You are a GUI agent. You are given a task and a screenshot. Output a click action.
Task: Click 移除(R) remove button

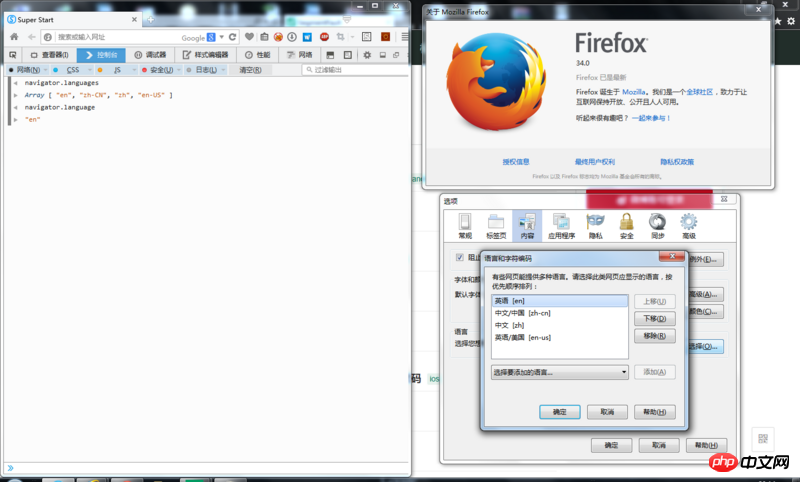(x=655, y=336)
